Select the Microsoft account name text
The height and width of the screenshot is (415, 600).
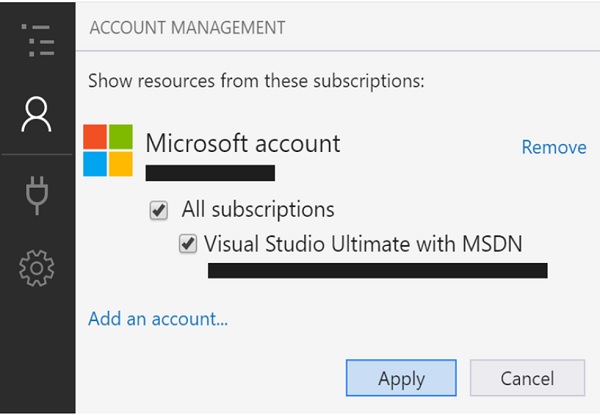pos(243,143)
